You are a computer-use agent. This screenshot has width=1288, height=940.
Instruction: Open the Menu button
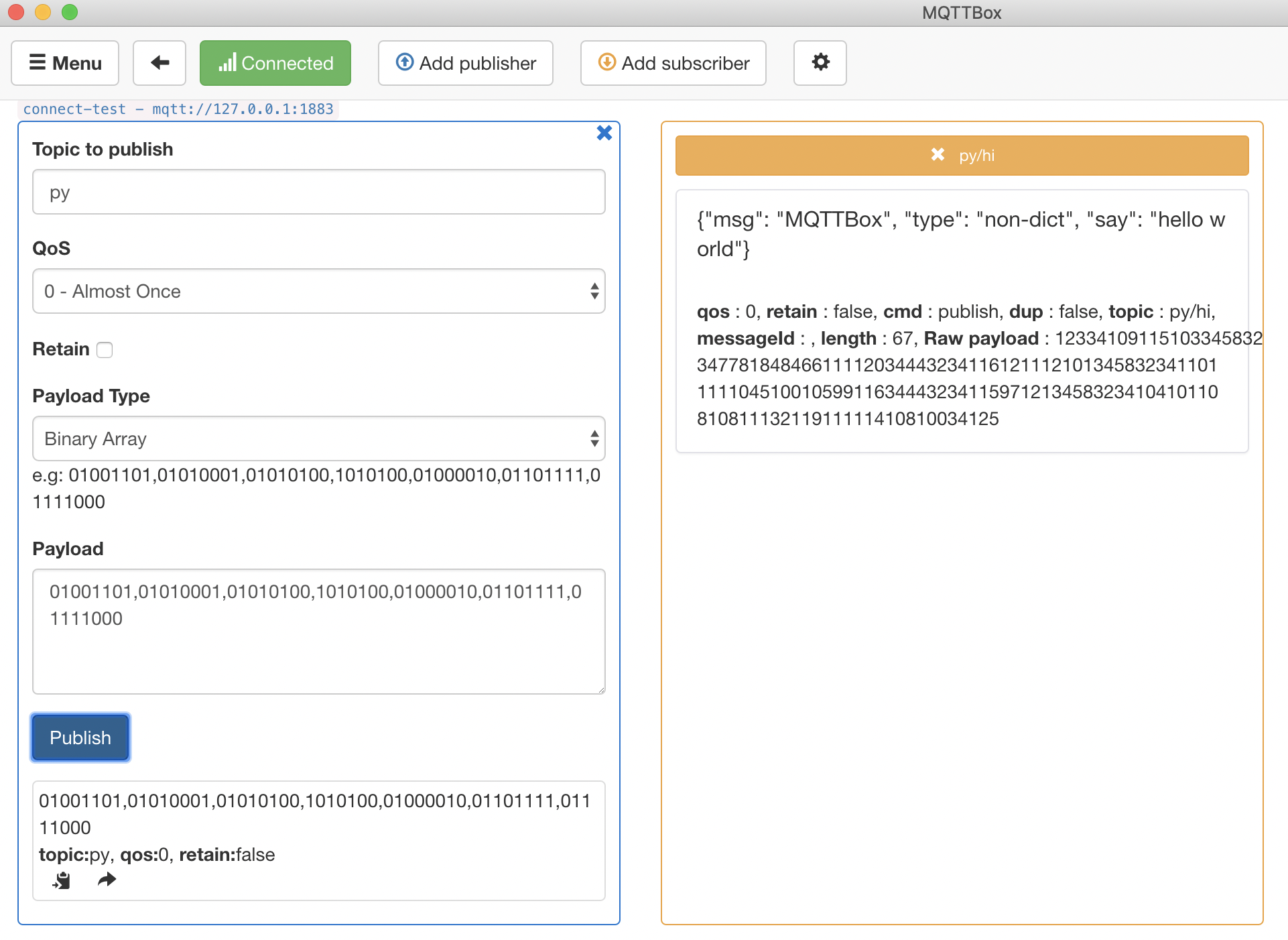pyautogui.click(x=65, y=63)
